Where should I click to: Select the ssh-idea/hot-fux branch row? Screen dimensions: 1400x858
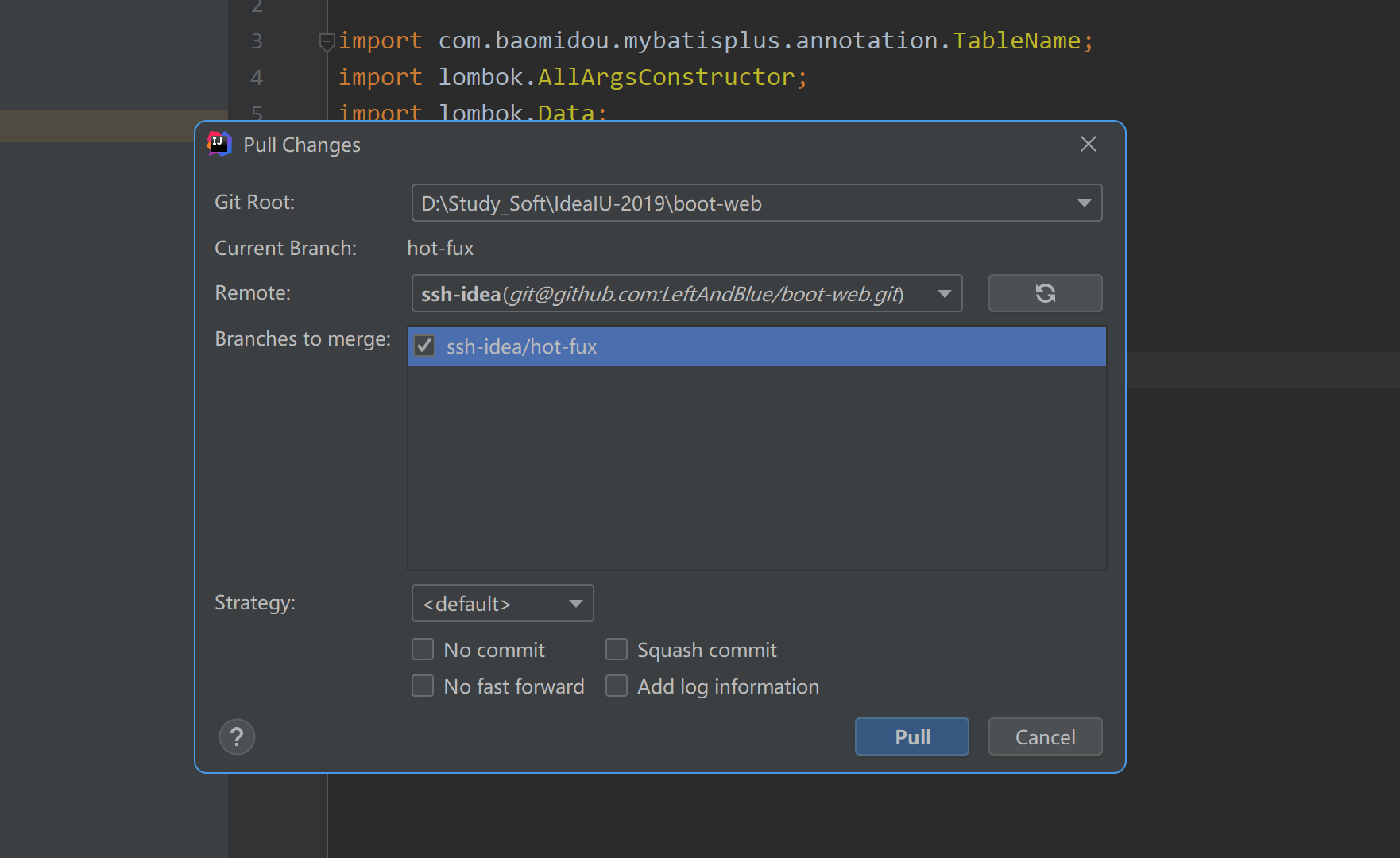coord(756,346)
